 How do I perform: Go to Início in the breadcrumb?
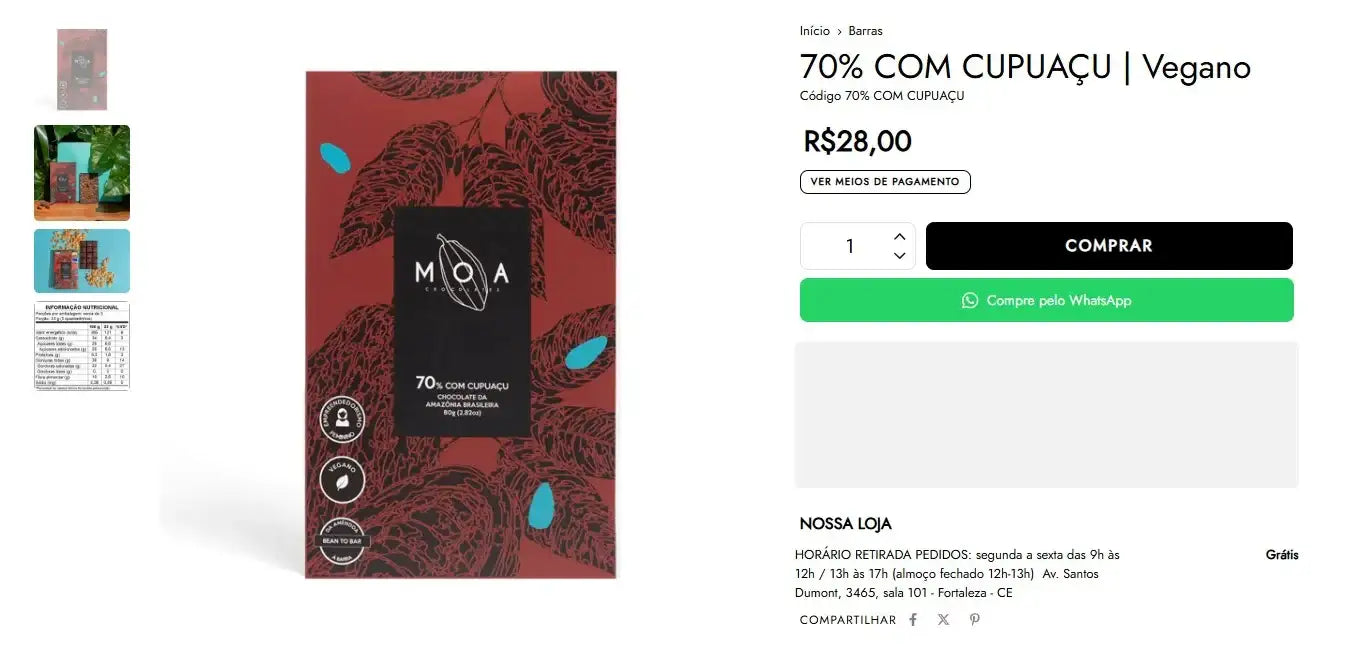point(814,31)
